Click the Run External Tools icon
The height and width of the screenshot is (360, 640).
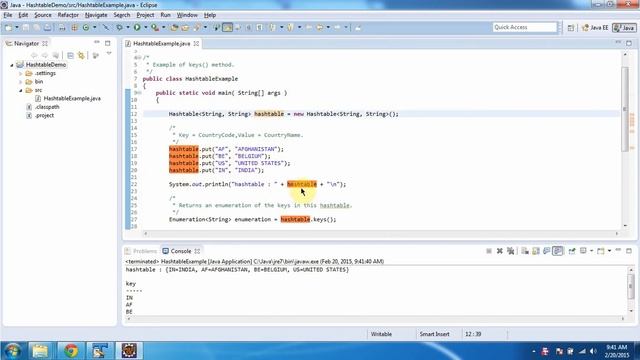tap(155, 27)
